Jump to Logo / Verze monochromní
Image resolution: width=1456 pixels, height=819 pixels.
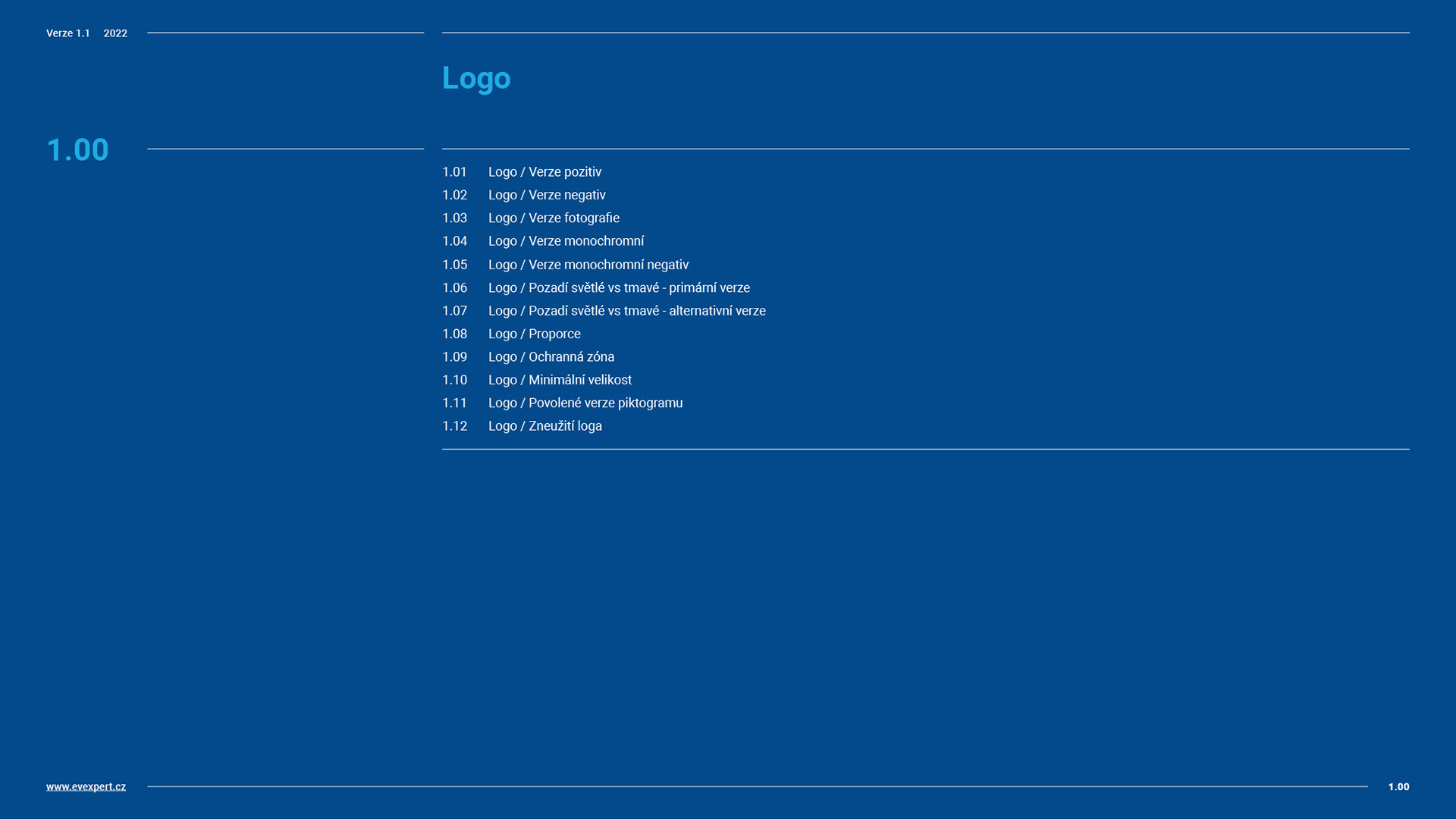(565, 241)
